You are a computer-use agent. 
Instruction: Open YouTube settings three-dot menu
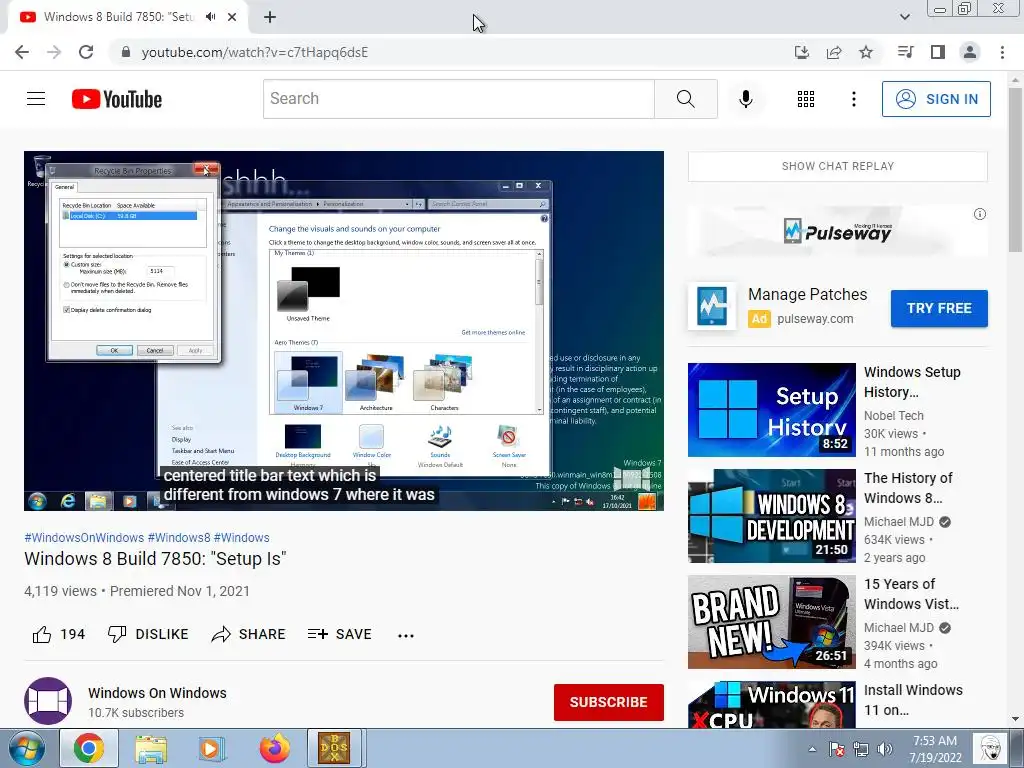pos(854,99)
